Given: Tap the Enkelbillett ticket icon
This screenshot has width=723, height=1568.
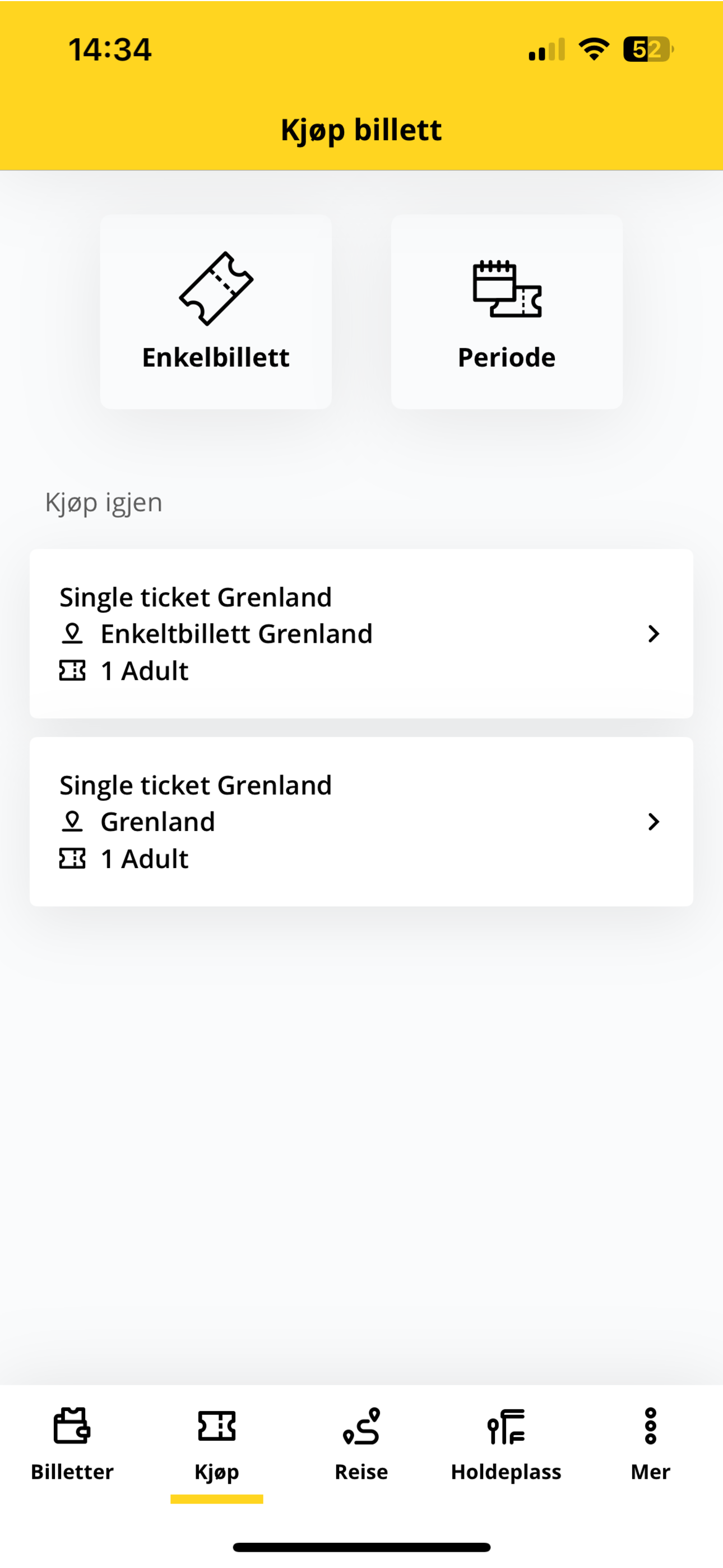Looking at the screenshot, I should click(x=216, y=288).
